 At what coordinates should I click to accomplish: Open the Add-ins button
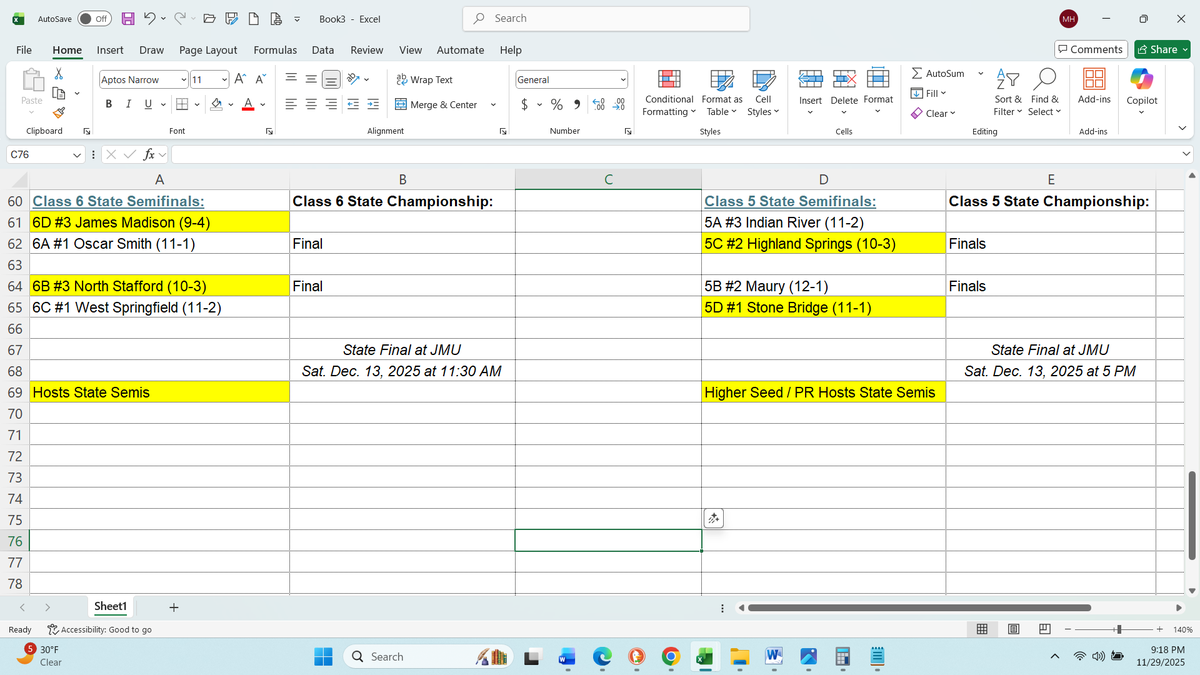click(x=1094, y=87)
